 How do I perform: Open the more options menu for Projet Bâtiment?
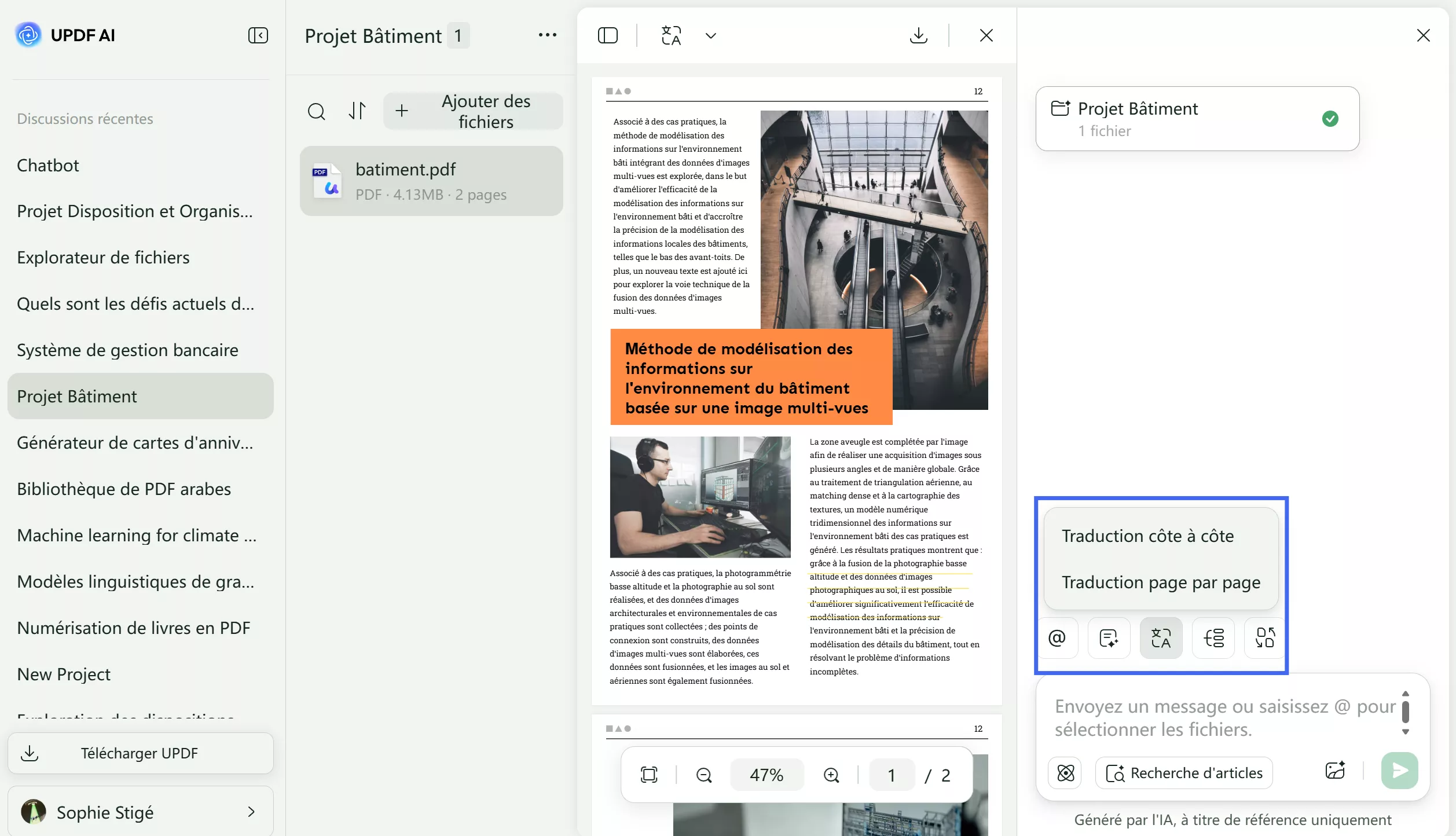(x=547, y=35)
